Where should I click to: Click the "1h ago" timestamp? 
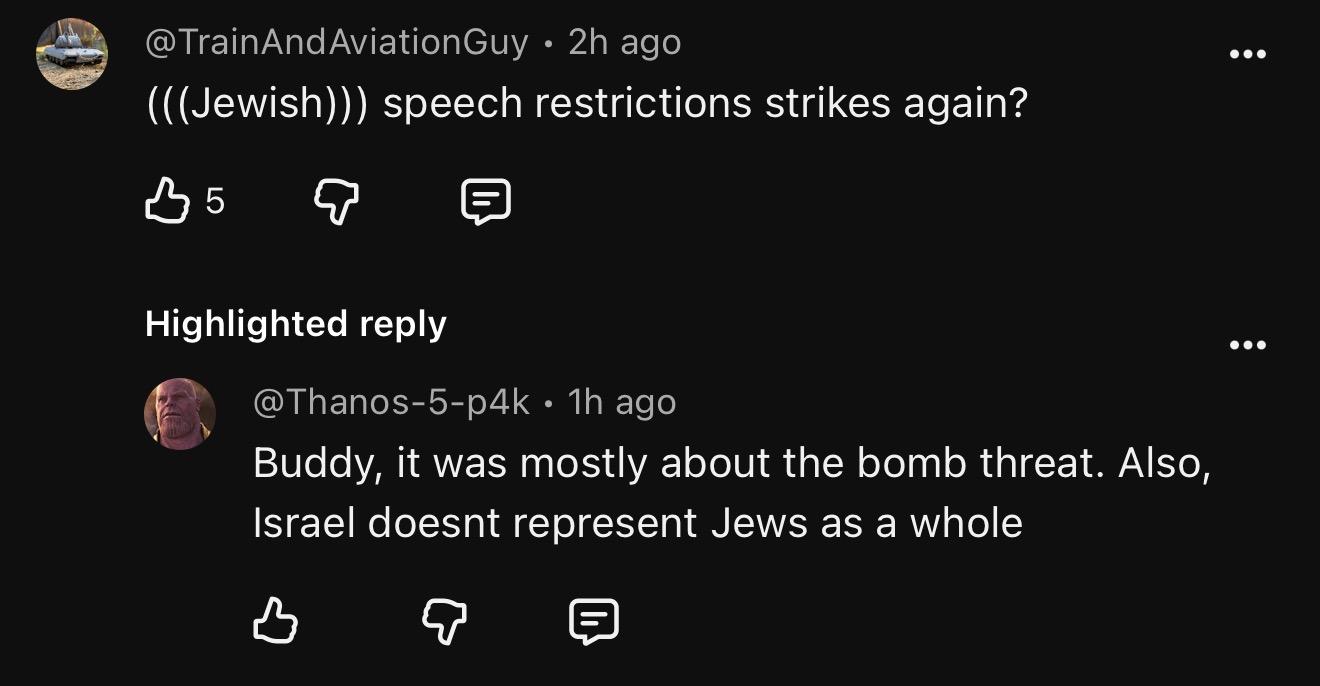(x=621, y=402)
